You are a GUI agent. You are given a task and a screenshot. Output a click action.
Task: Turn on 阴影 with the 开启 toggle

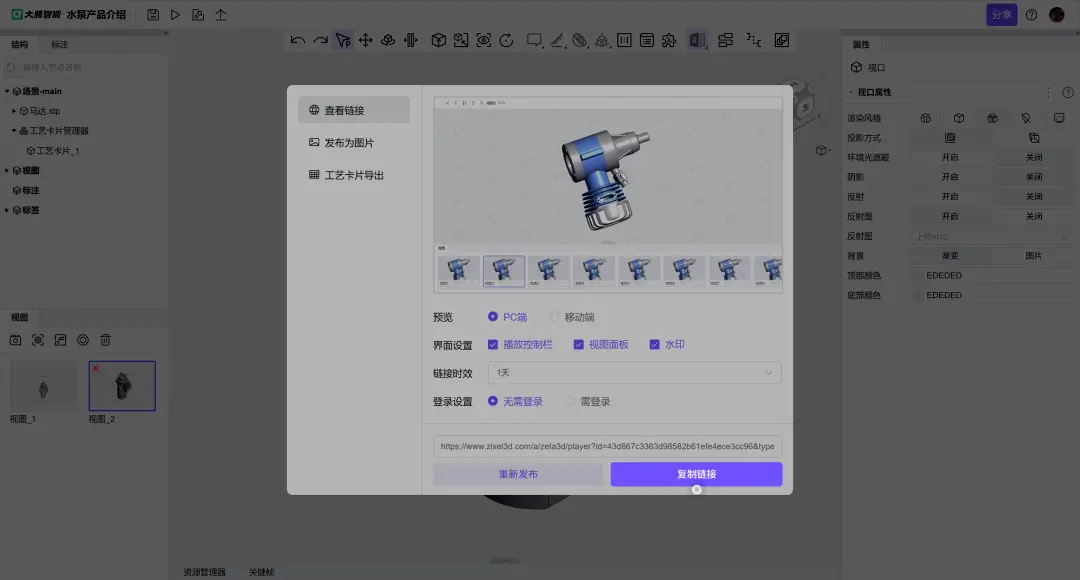(x=949, y=176)
